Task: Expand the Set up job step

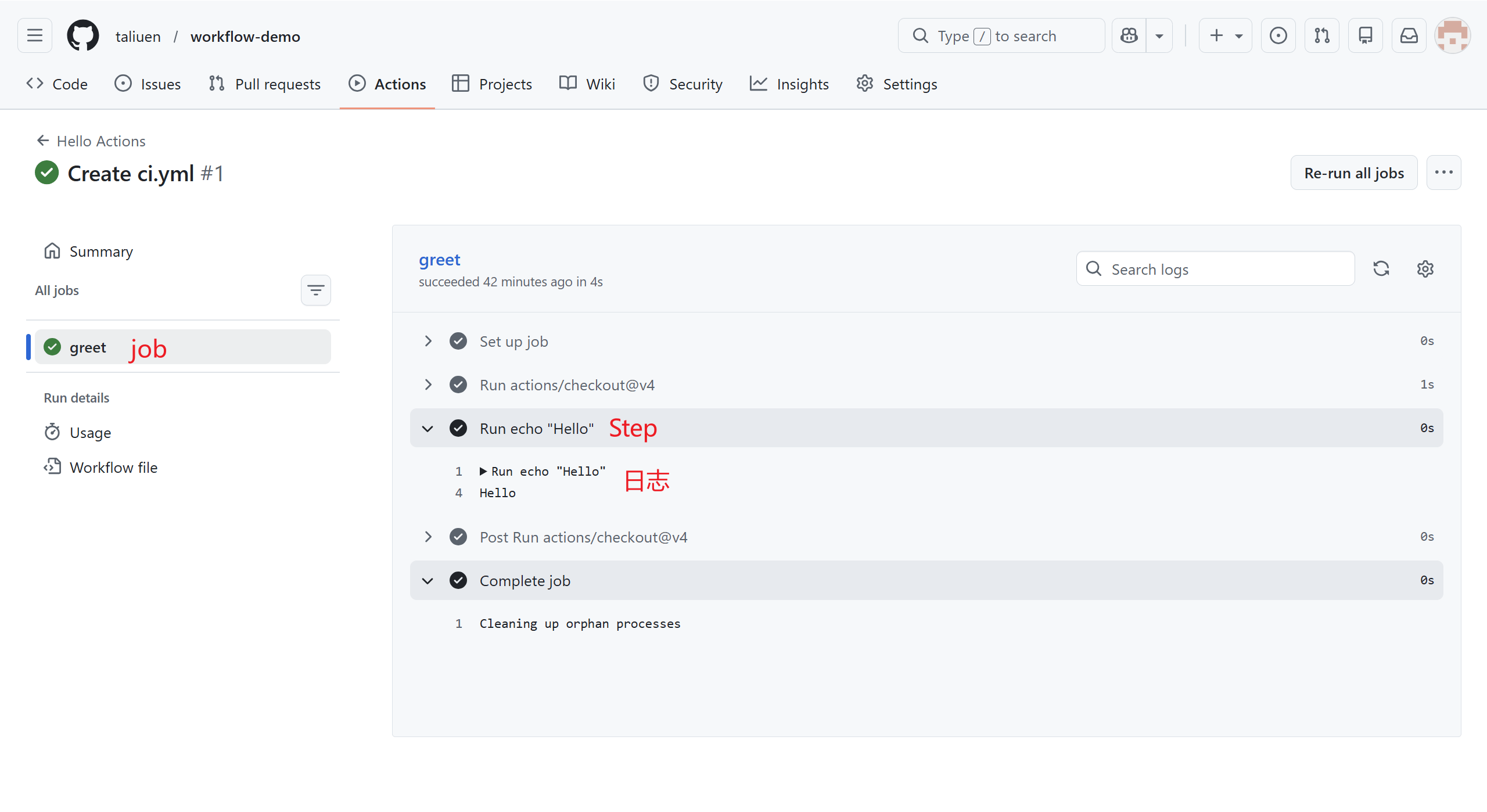Action: [428, 342]
